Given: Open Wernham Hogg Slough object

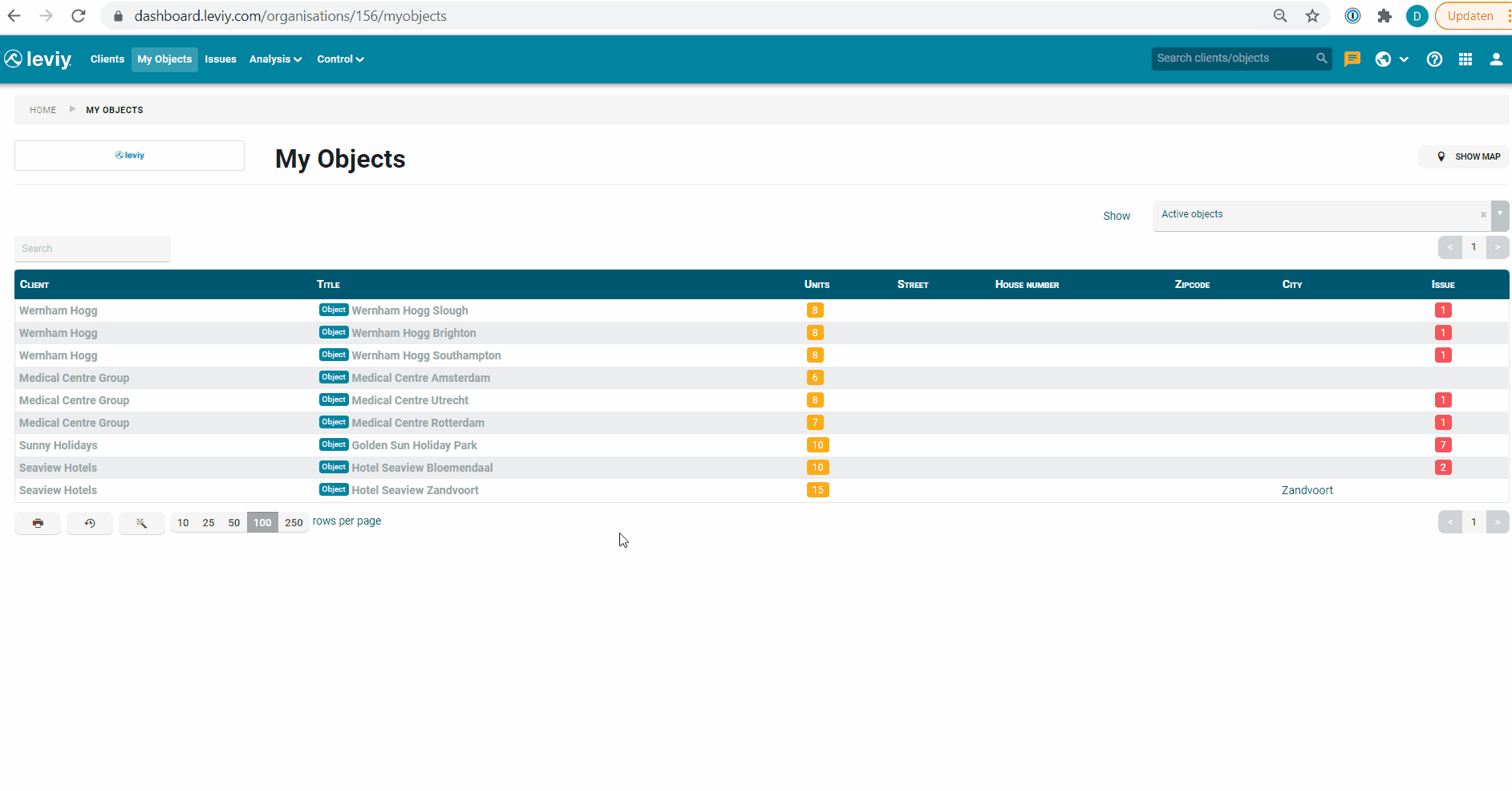Looking at the screenshot, I should tap(410, 310).
